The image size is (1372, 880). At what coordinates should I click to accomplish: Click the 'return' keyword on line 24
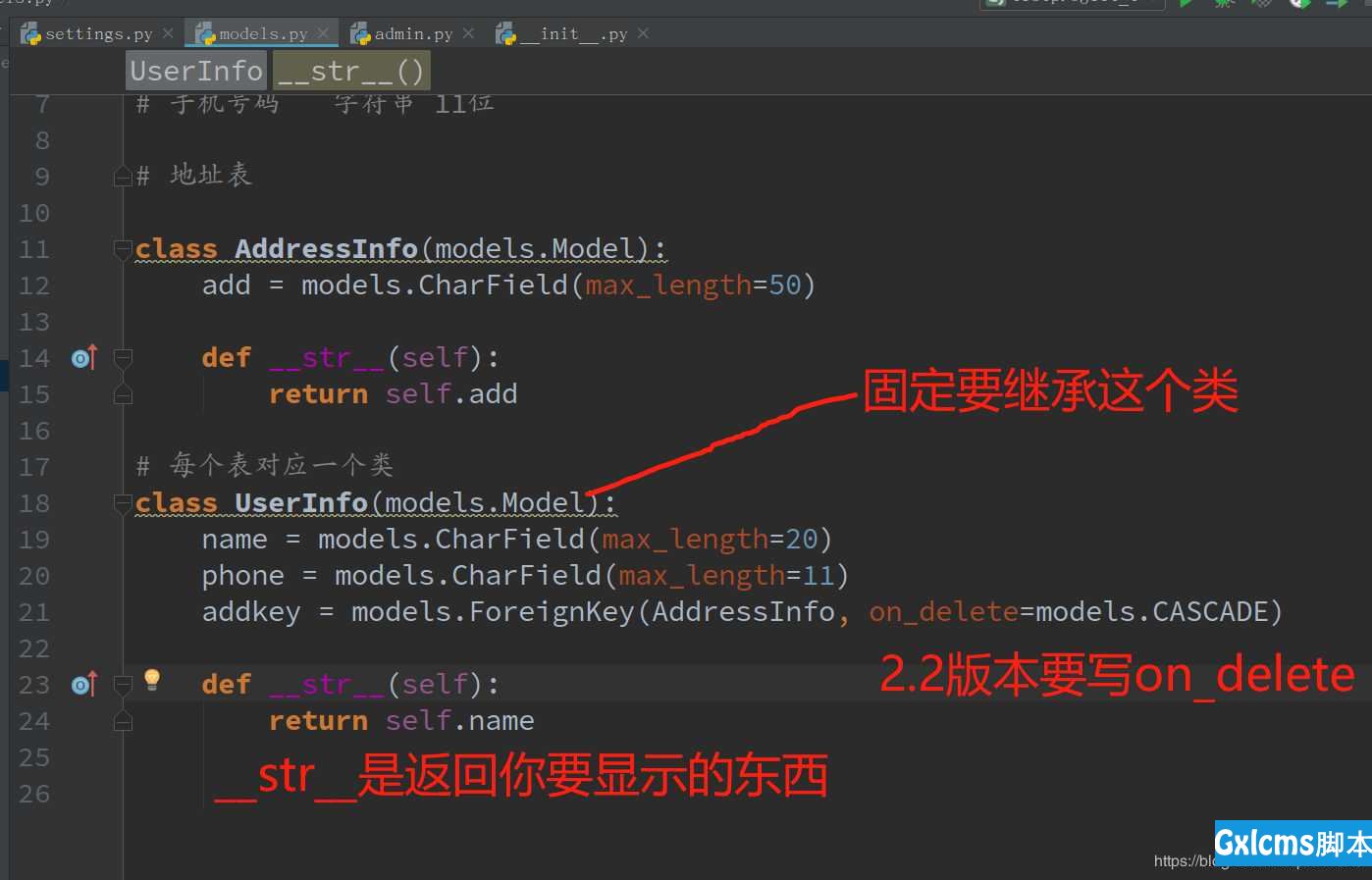(x=318, y=721)
